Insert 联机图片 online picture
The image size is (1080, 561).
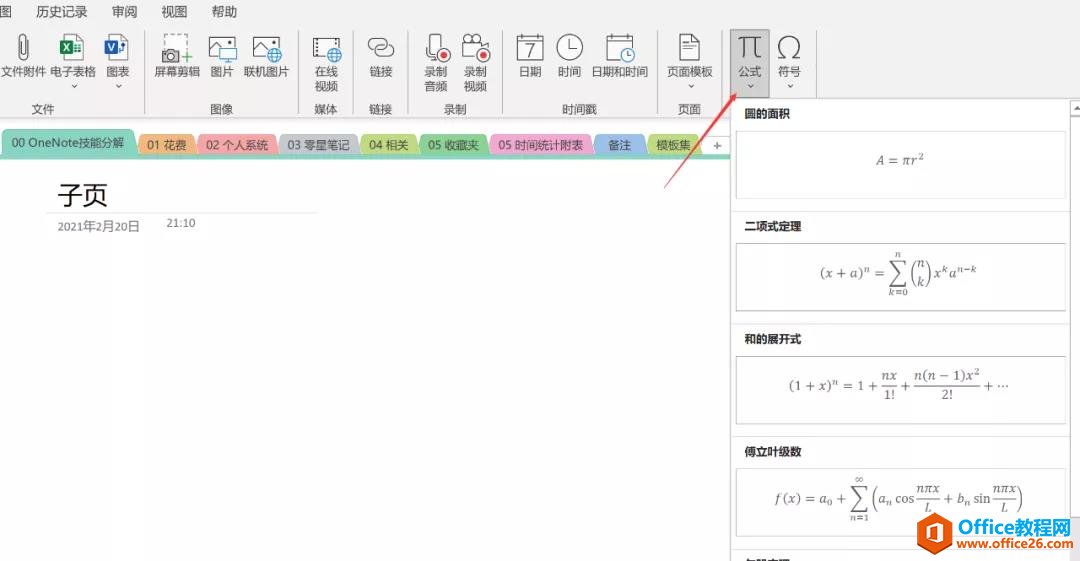tap(266, 55)
